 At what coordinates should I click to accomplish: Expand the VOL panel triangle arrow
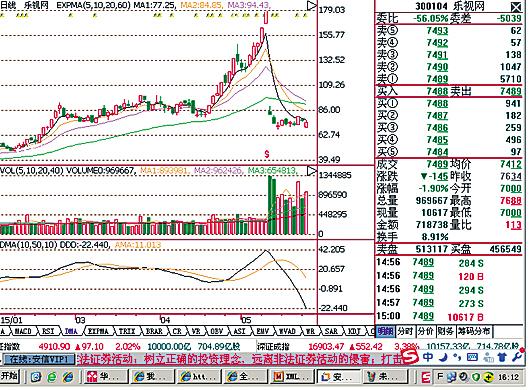(311, 171)
